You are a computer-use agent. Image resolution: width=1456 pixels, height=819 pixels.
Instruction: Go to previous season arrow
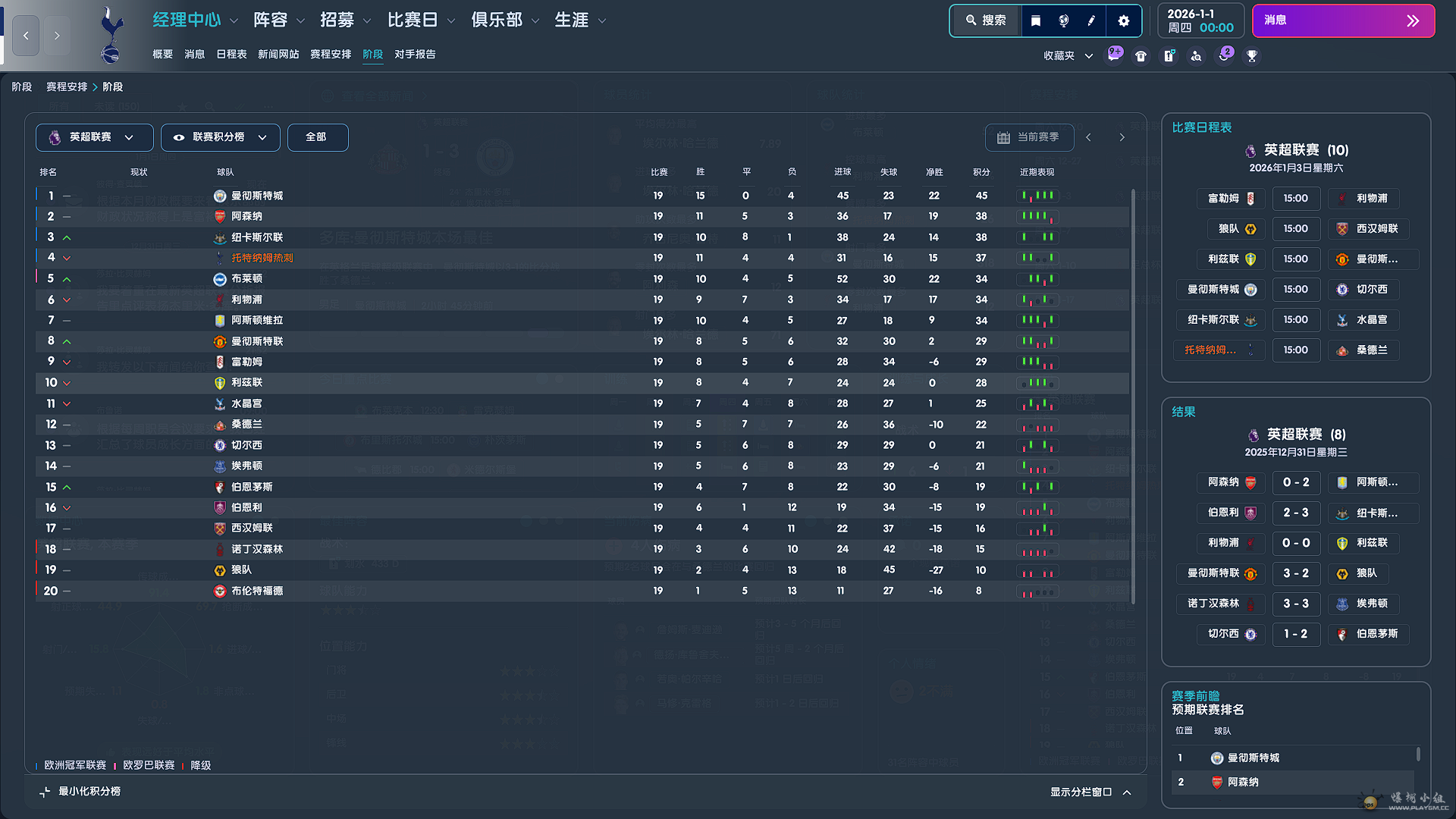(x=1089, y=138)
